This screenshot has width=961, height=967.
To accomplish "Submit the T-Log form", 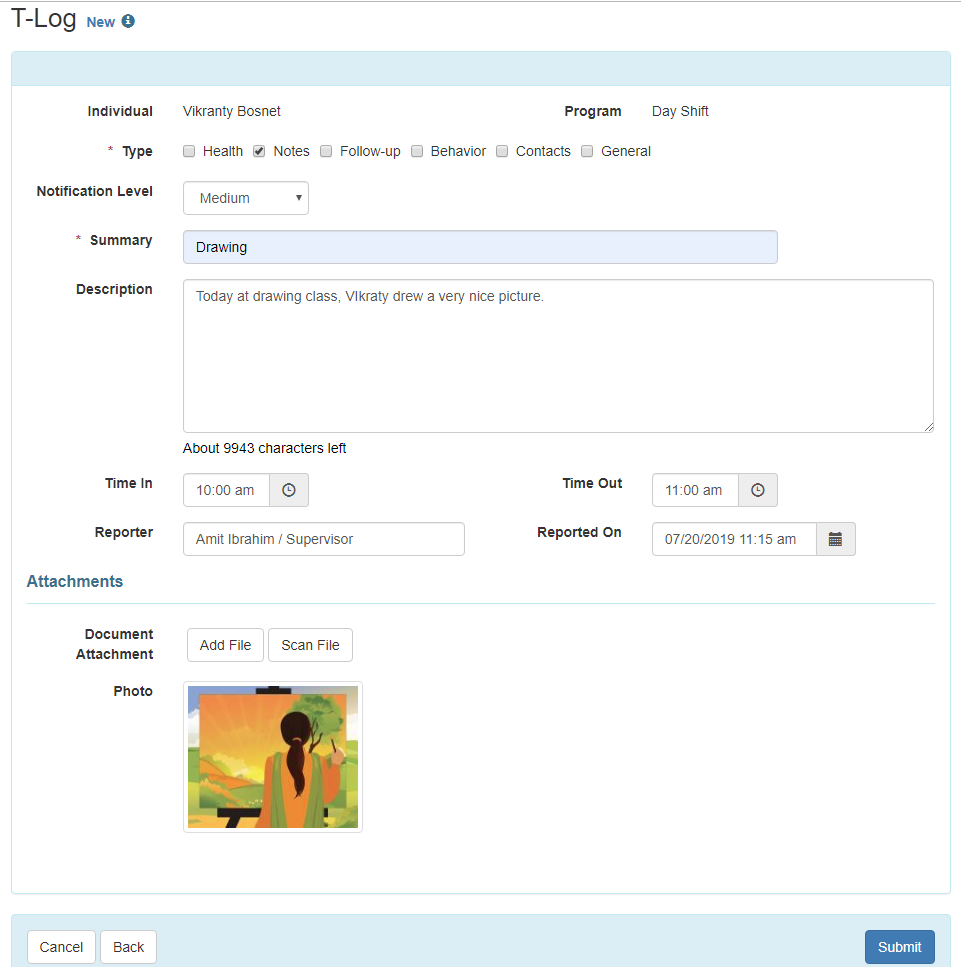I will (x=899, y=947).
